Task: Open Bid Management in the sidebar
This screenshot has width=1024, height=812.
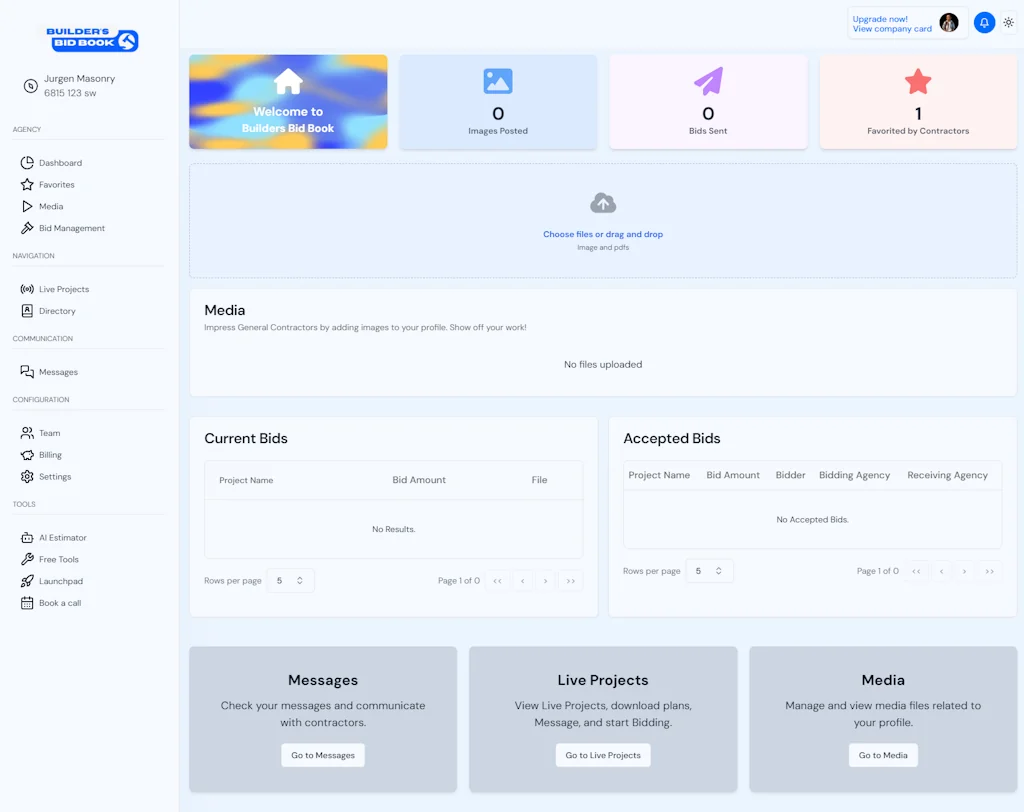Action: 71,228
